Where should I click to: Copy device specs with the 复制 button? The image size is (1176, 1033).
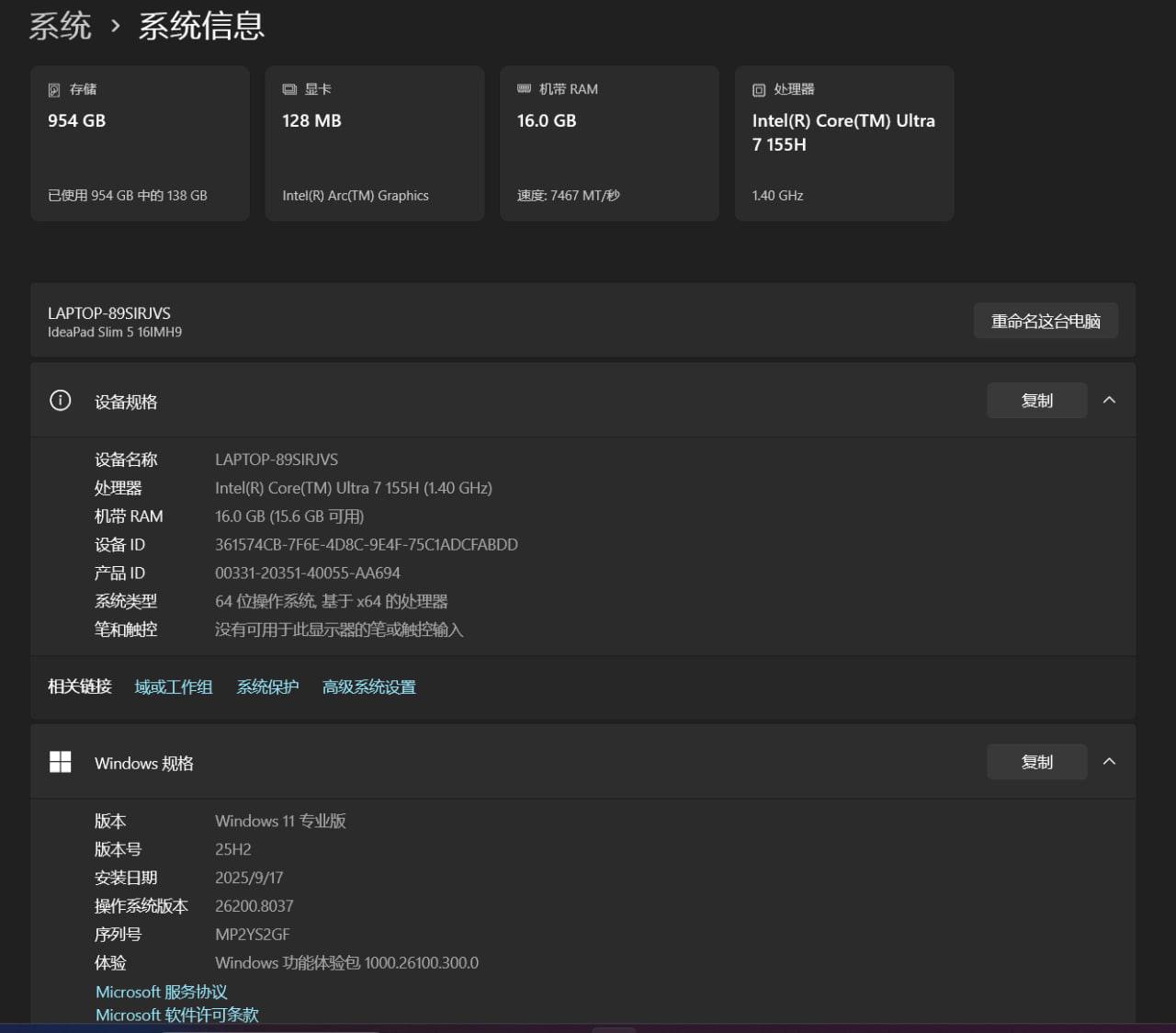click(x=1036, y=401)
